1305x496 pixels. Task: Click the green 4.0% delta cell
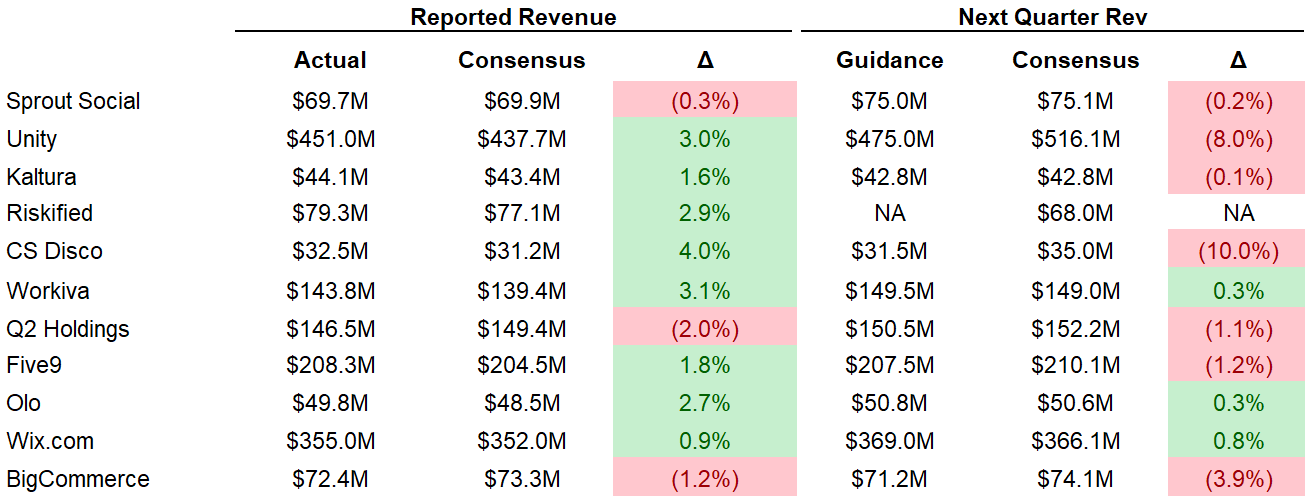tap(705, 251)
